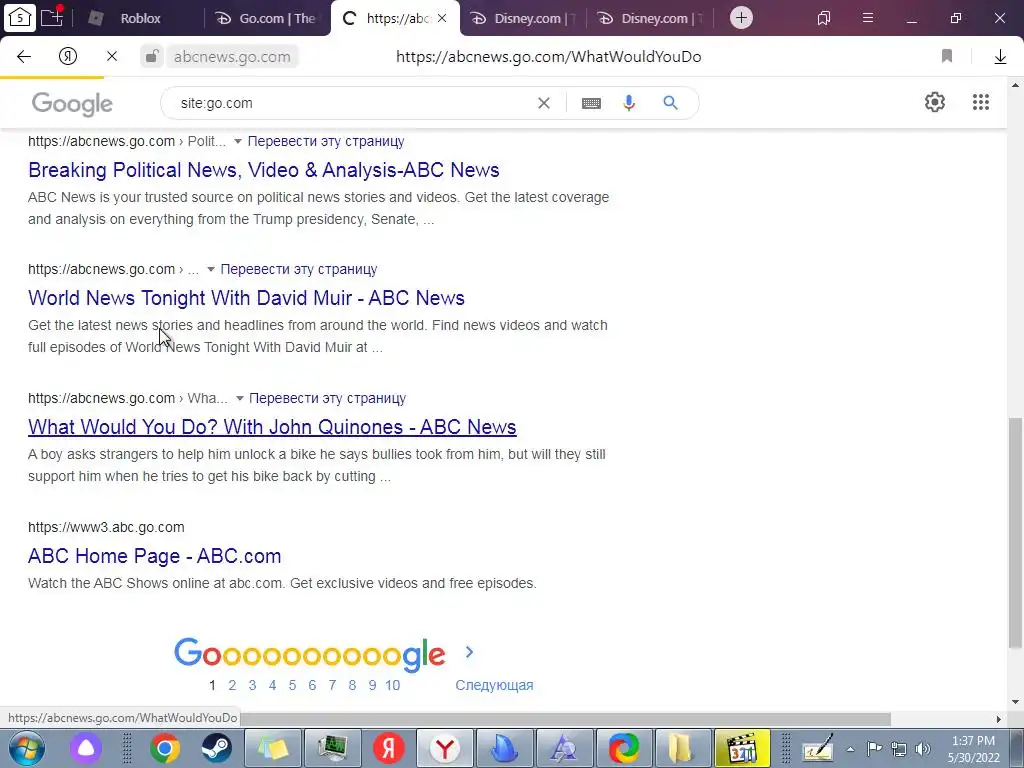Close the loading abcnews tab
This screenshot has width=1024, height=768.
pos(442,18)
